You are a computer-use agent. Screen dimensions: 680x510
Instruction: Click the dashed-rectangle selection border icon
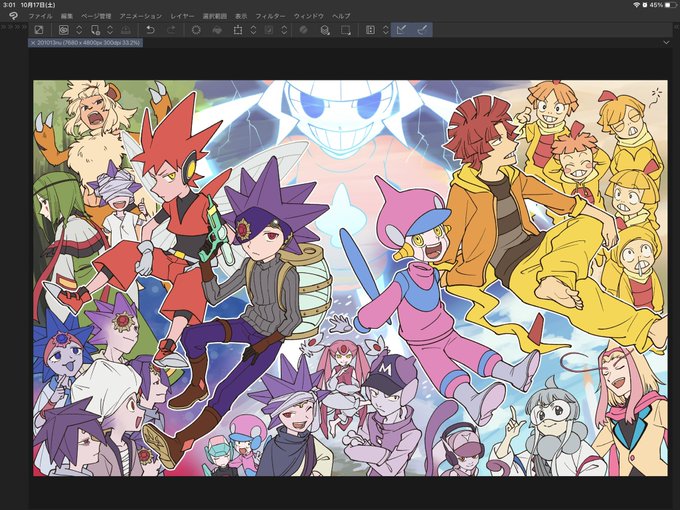(346, 30)
